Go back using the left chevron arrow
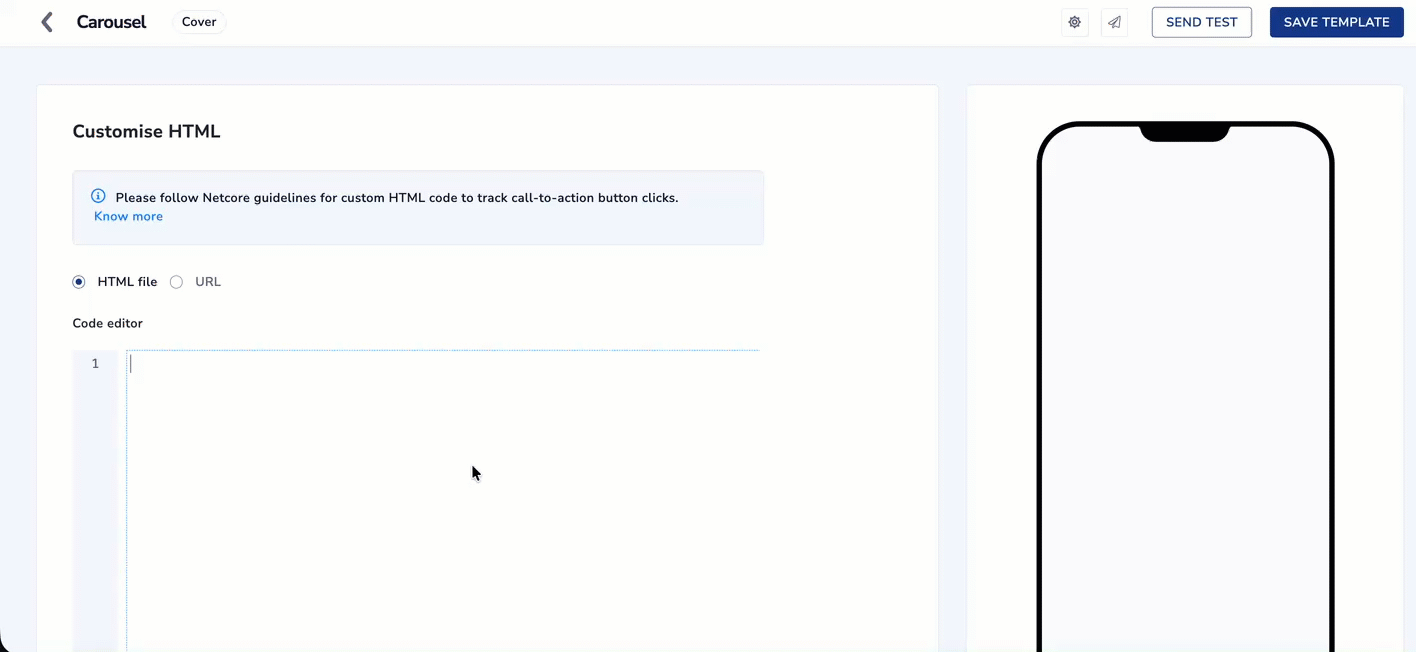 (x=46, y=22)
